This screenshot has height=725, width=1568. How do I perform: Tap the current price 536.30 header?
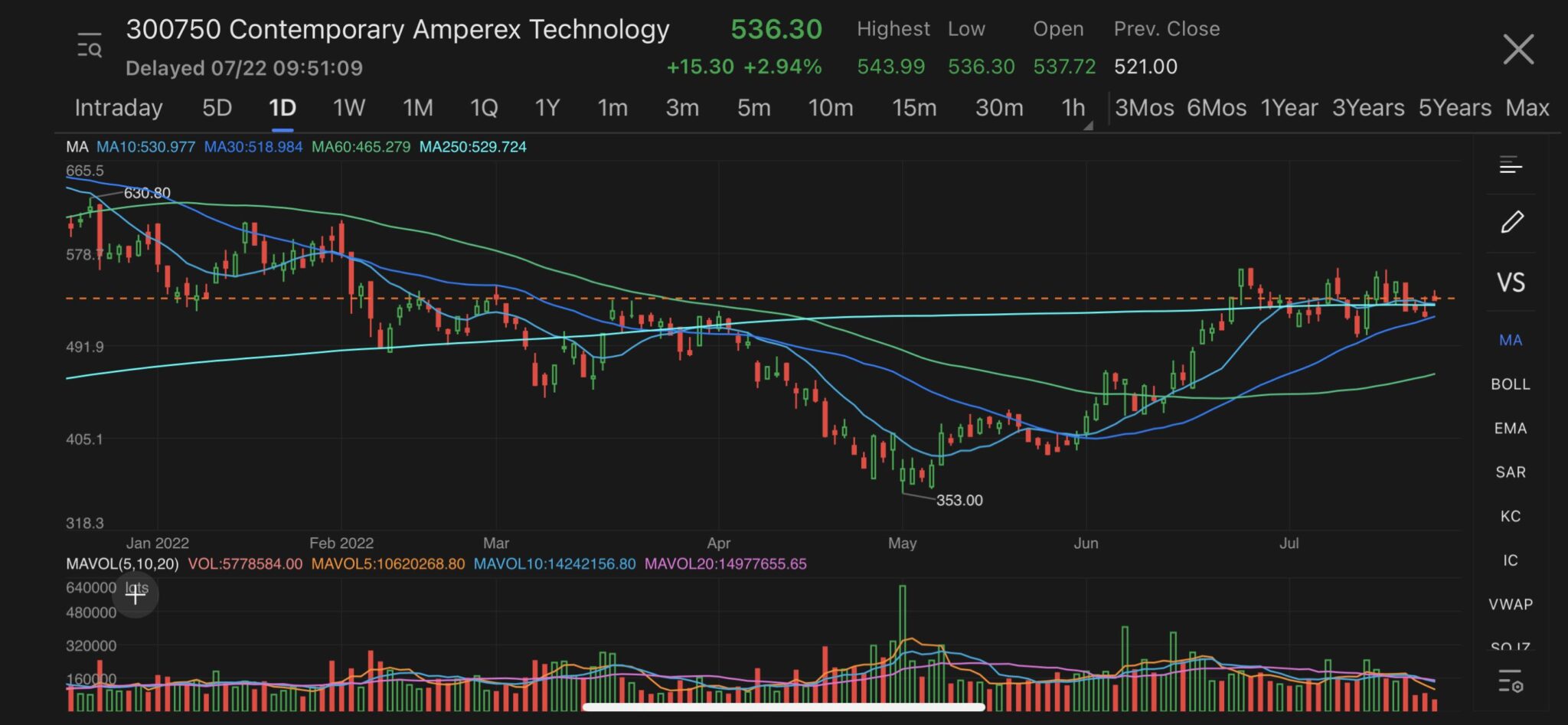click(776, 29)
